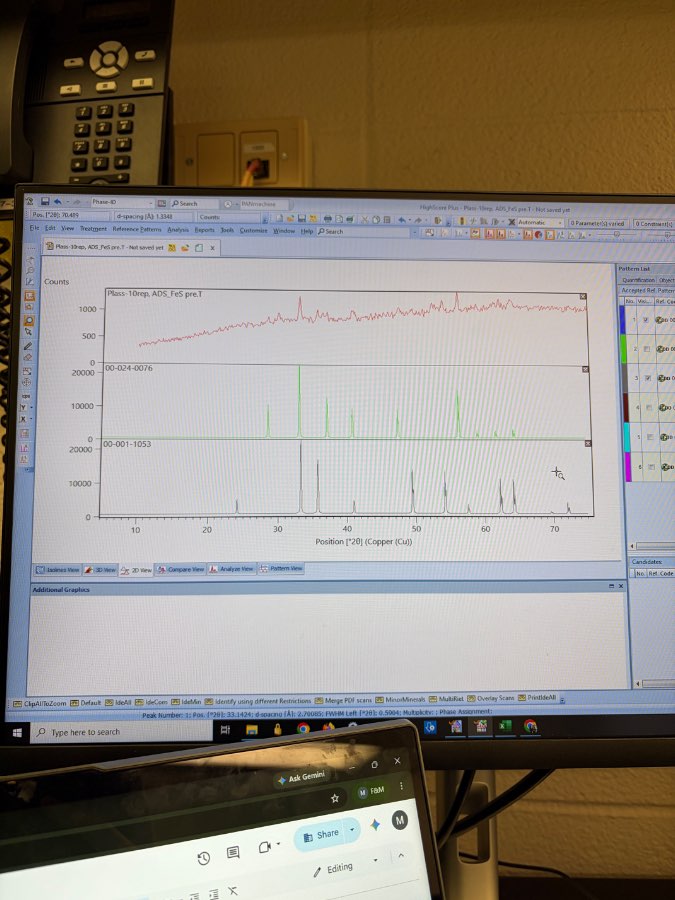Open Google Chrome from the taskbar
This screenshot has height=900, width=675.
pos(303,728)
